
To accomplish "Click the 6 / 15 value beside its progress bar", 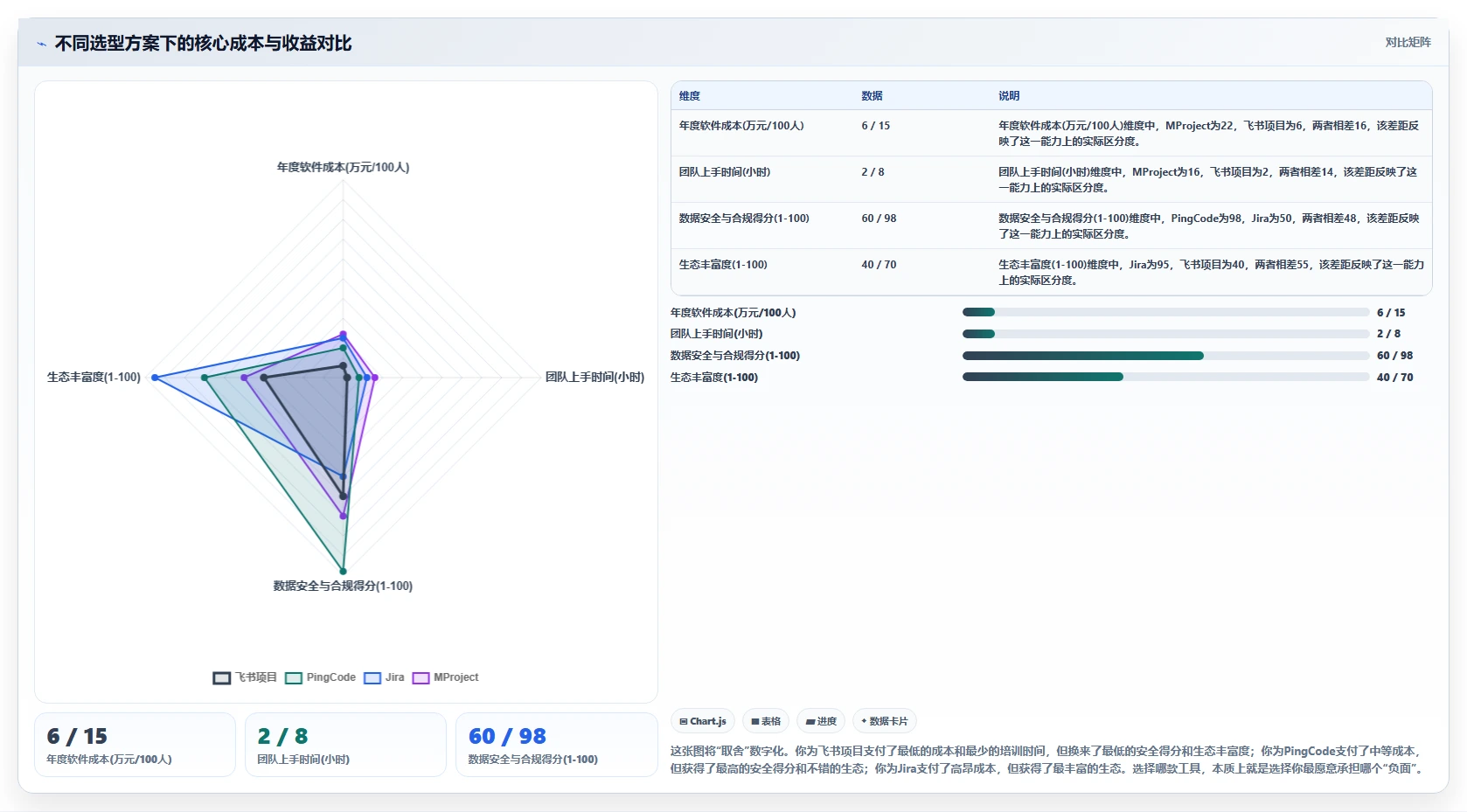I will point(1391,313).
